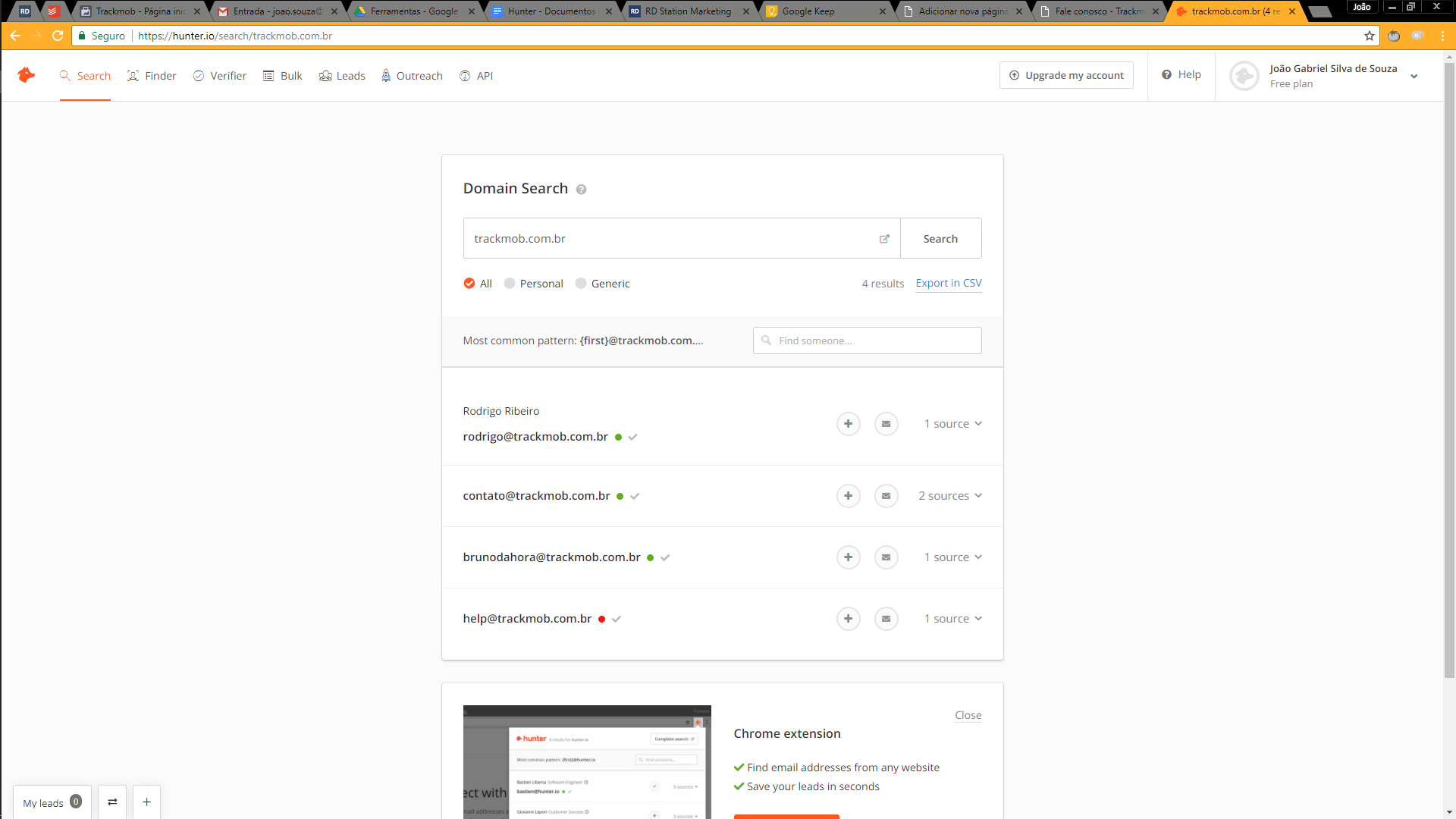Select the Personal filter radio button

[510, 284]
